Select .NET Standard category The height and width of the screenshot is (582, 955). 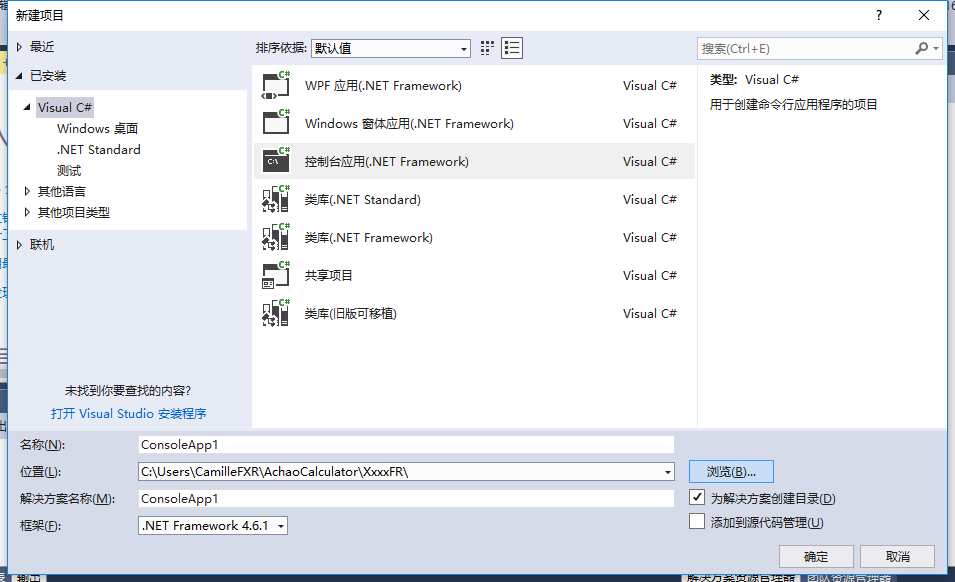pyautogui.click(x=99, y=150)
